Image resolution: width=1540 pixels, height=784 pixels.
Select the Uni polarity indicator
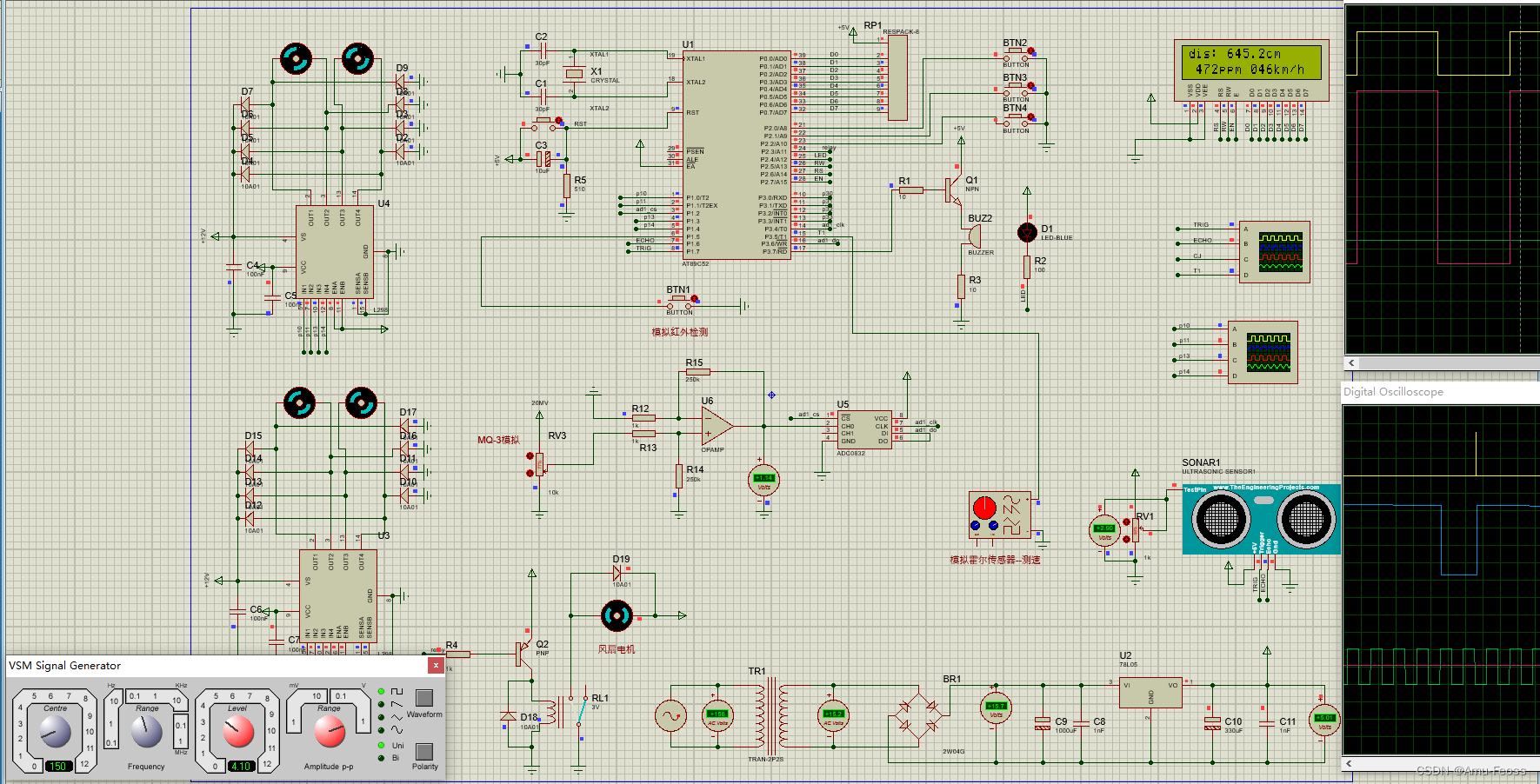381,746
